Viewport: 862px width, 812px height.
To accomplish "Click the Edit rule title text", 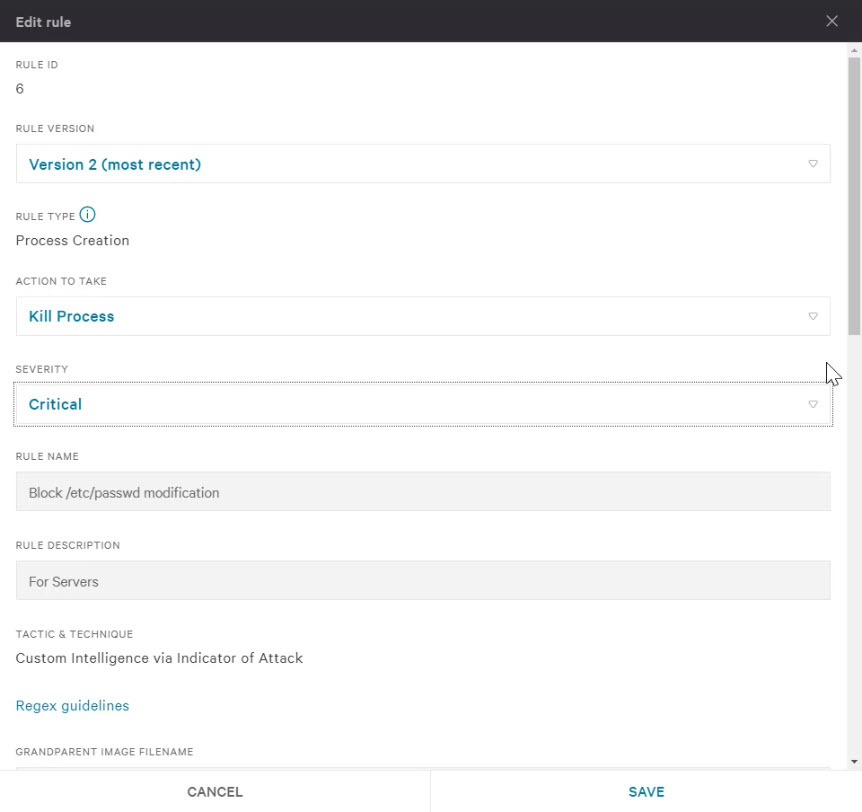I will coord(43,22).
